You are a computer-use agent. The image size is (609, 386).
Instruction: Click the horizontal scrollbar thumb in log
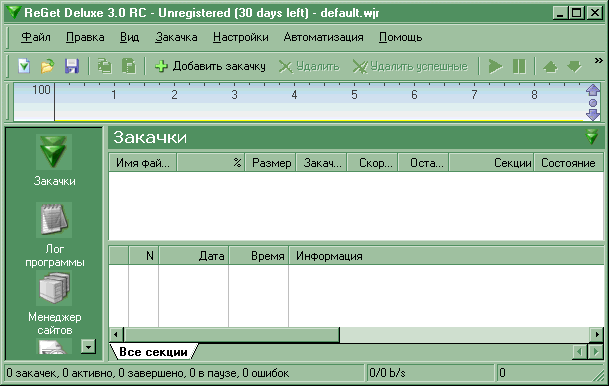pos(232,334)
